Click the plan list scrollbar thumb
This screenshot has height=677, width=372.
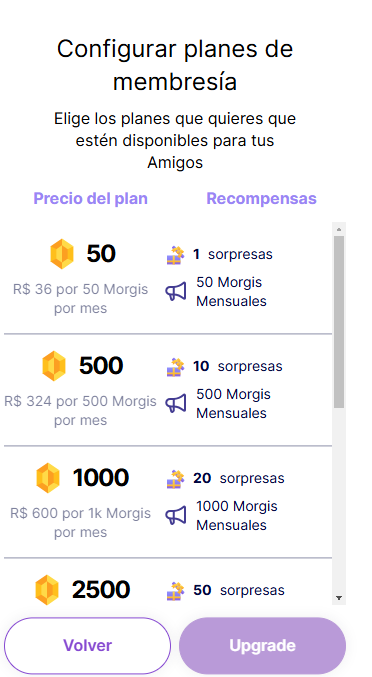(x=339, y=322)
